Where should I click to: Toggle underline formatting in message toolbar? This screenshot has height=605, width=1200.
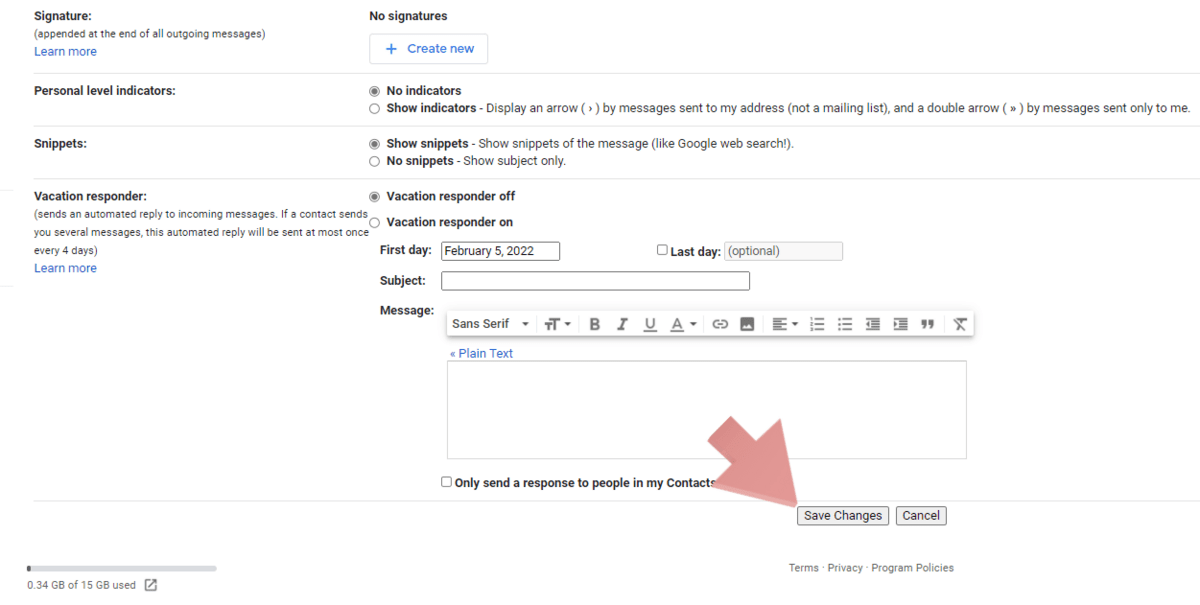tap(650, 324)
